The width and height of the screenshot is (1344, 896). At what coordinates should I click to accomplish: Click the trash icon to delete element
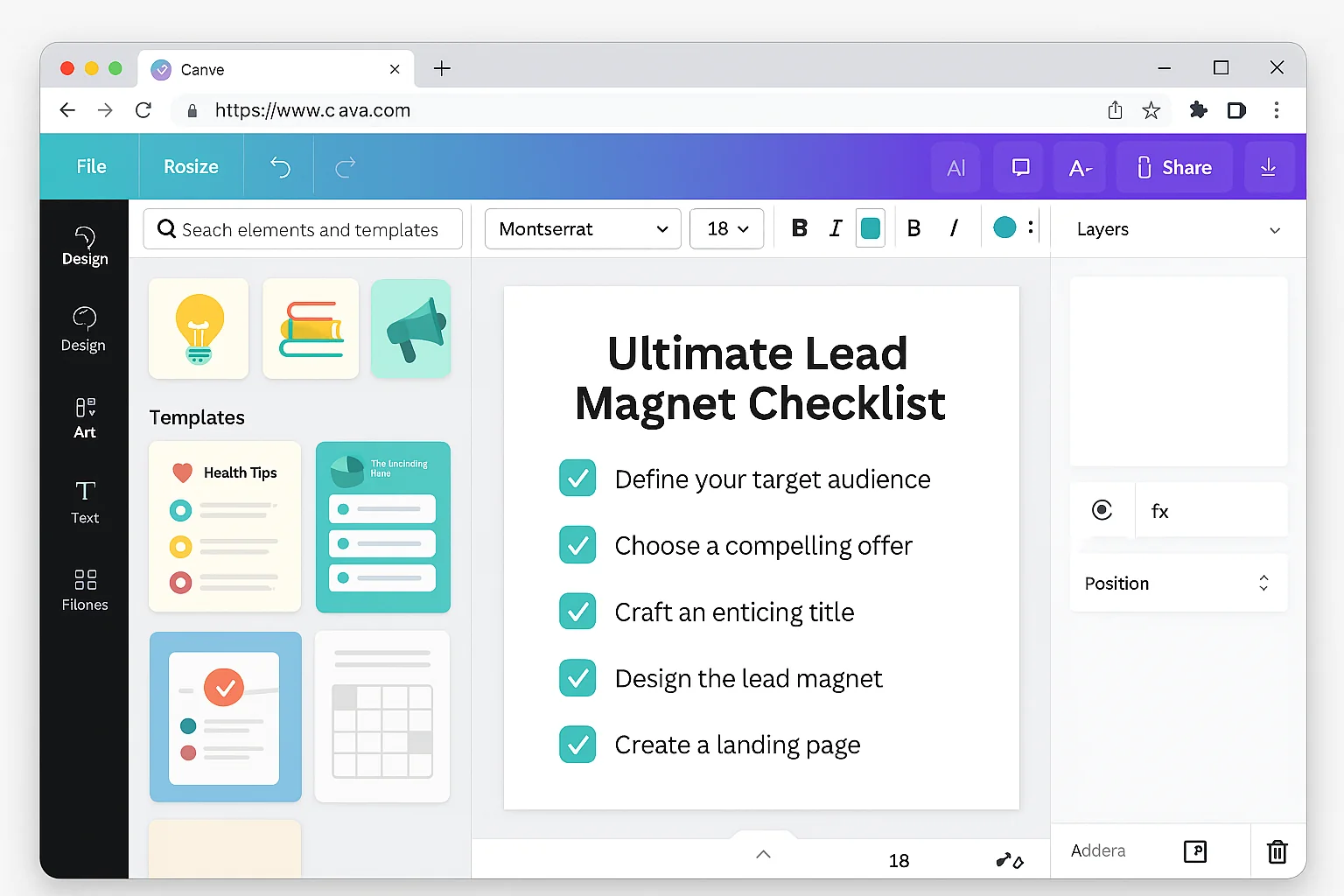(x=1277, y=850)
